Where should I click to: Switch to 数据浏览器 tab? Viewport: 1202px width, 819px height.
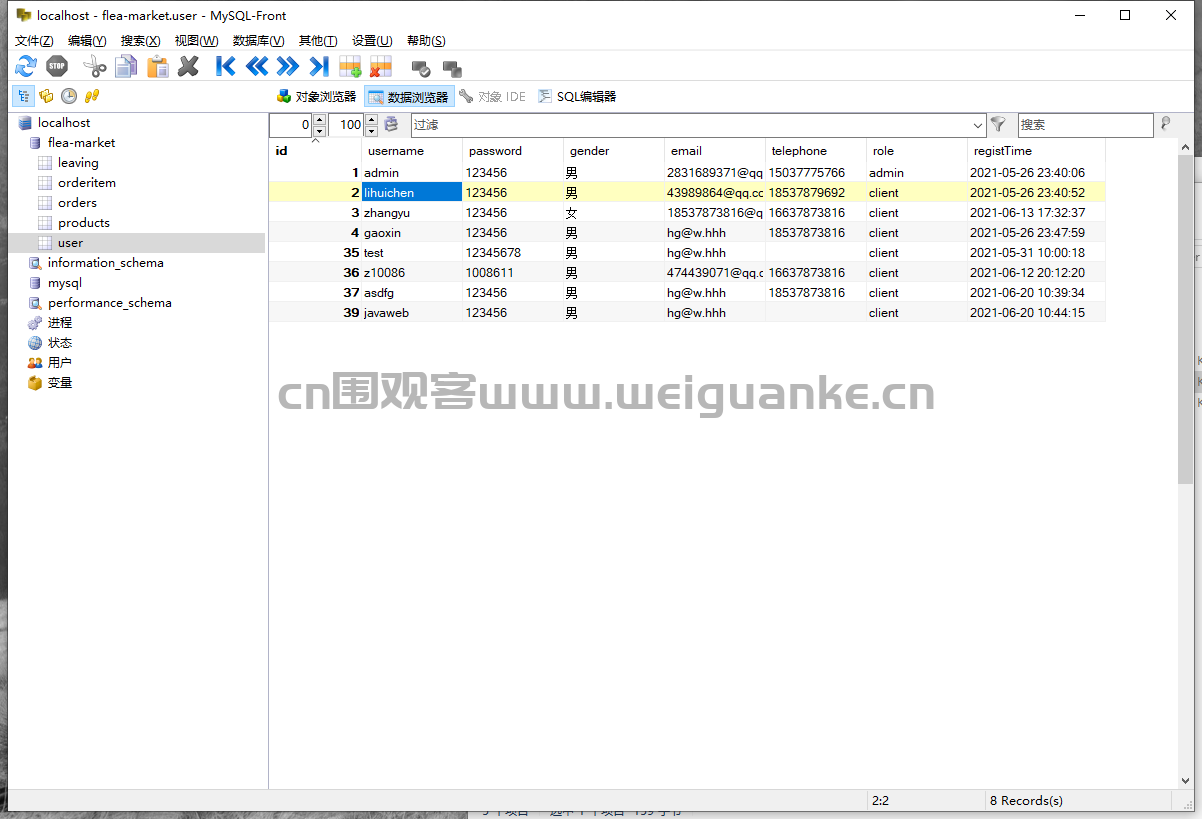point(409,97)
